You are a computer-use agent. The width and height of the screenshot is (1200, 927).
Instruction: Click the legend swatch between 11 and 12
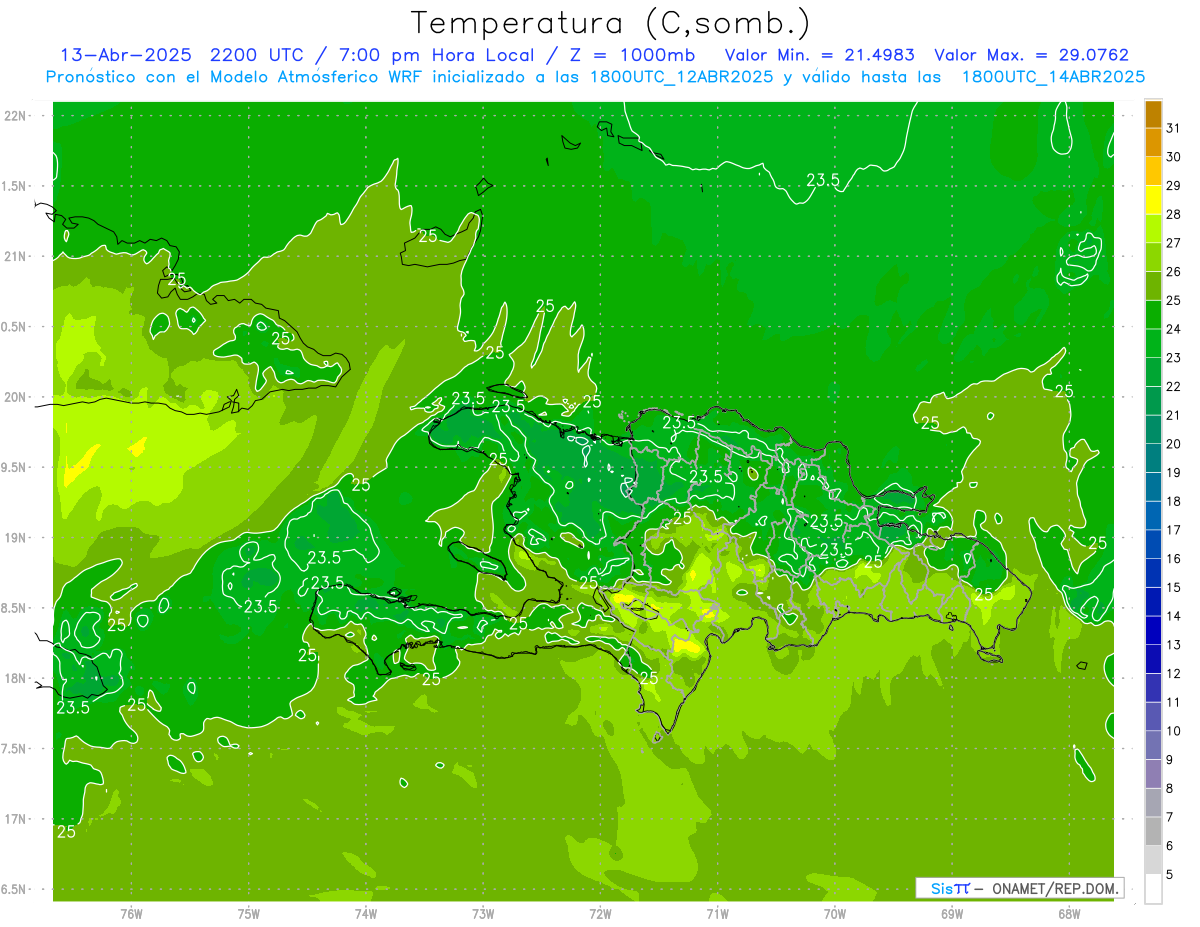pos(1153,688)
